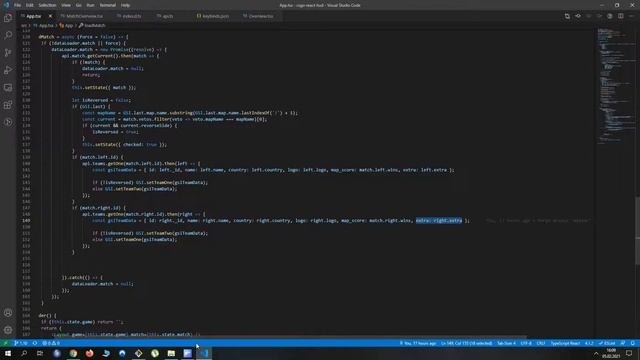Viewport: 640px width, 360px height.
Task: Open the Help menu
Action: click(125, 5)
